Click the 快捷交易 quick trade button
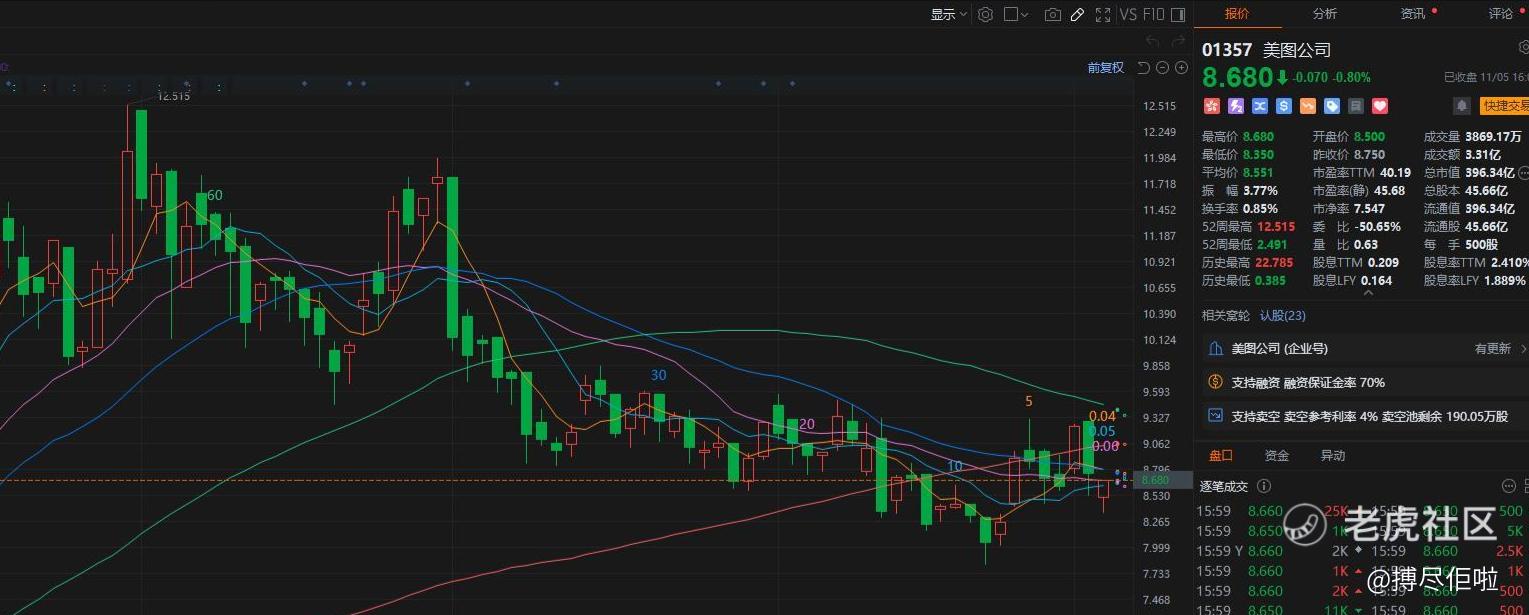This screenshot has height=615, width=1529. click(x=1504, y=106)
